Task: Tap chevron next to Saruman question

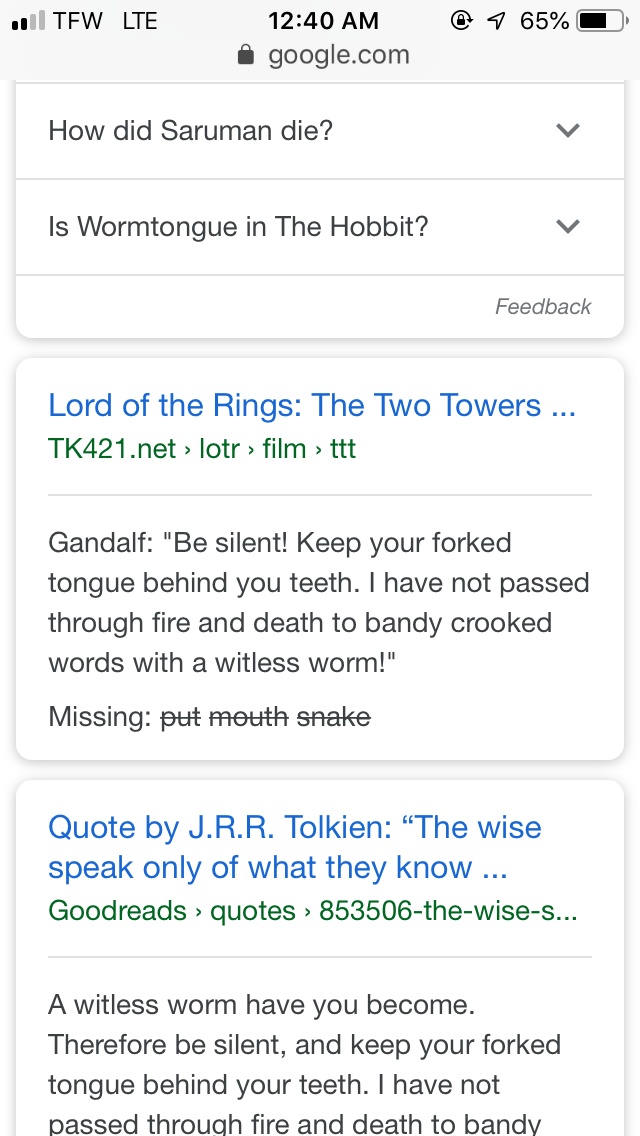Action: coord(568,131)
